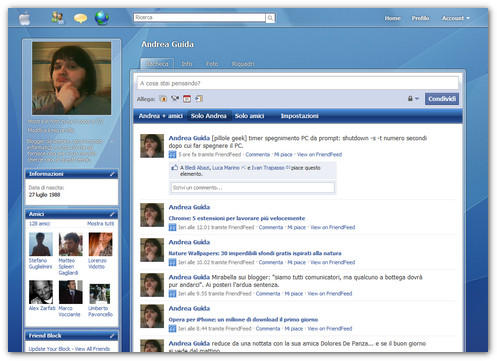This screenshot has width=497, height=361.
Task: Attach a link using the link icon
Action: [199, 99]
